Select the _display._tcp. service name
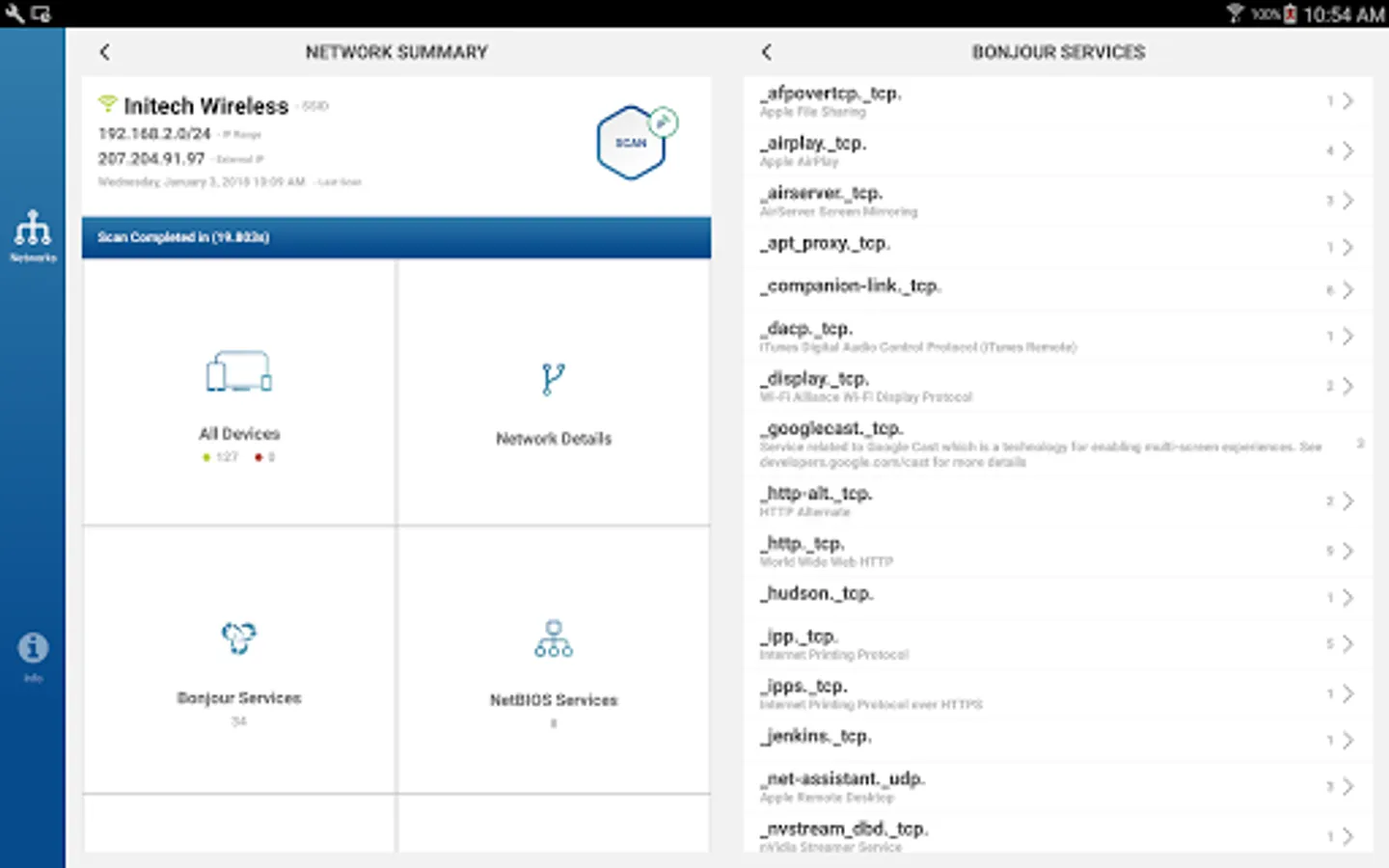Screen dimensions: 1389x868 (815, 379)
